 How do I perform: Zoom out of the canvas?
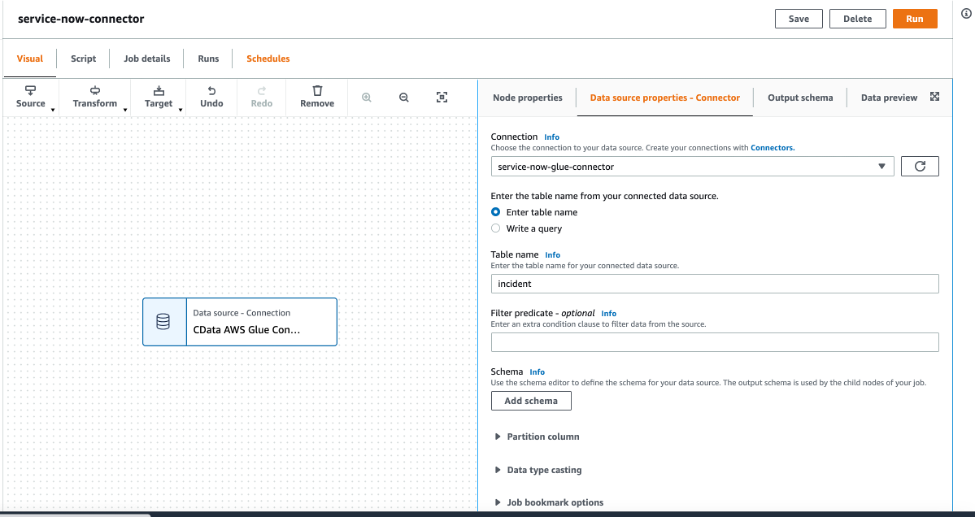coord(404,97)
